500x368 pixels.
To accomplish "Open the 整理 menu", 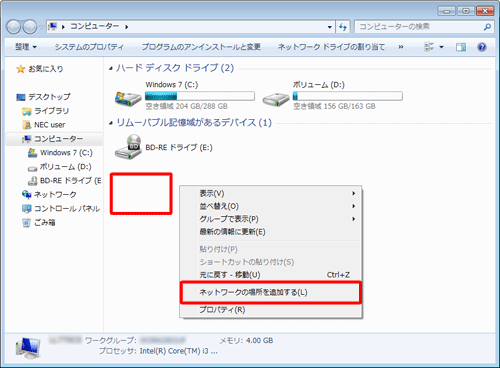I will [26, 47].
